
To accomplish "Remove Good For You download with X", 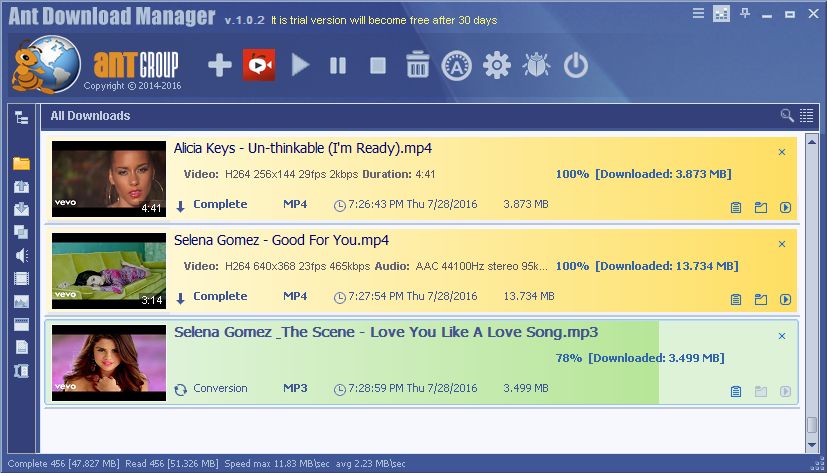I will (782, 244).
